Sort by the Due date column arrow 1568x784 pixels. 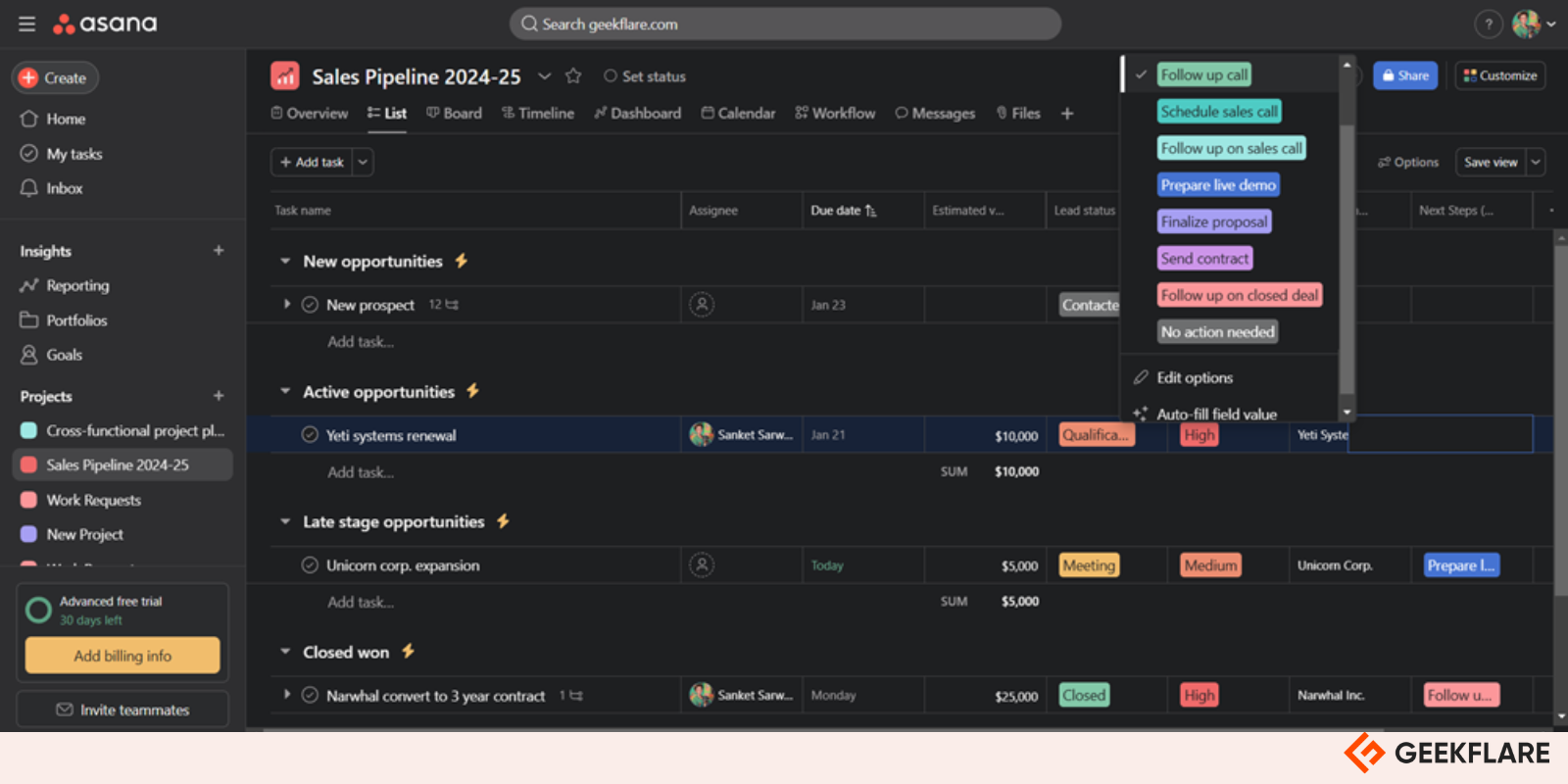[x=871, y=211]
